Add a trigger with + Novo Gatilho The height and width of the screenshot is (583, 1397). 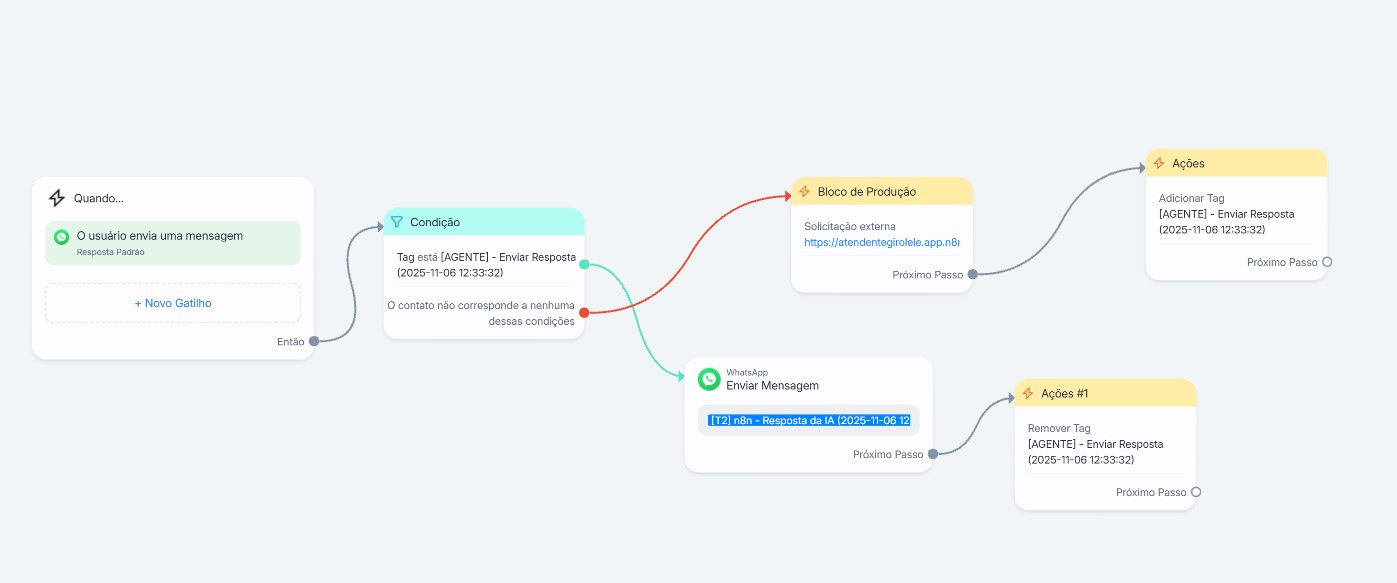pos(173,303)
